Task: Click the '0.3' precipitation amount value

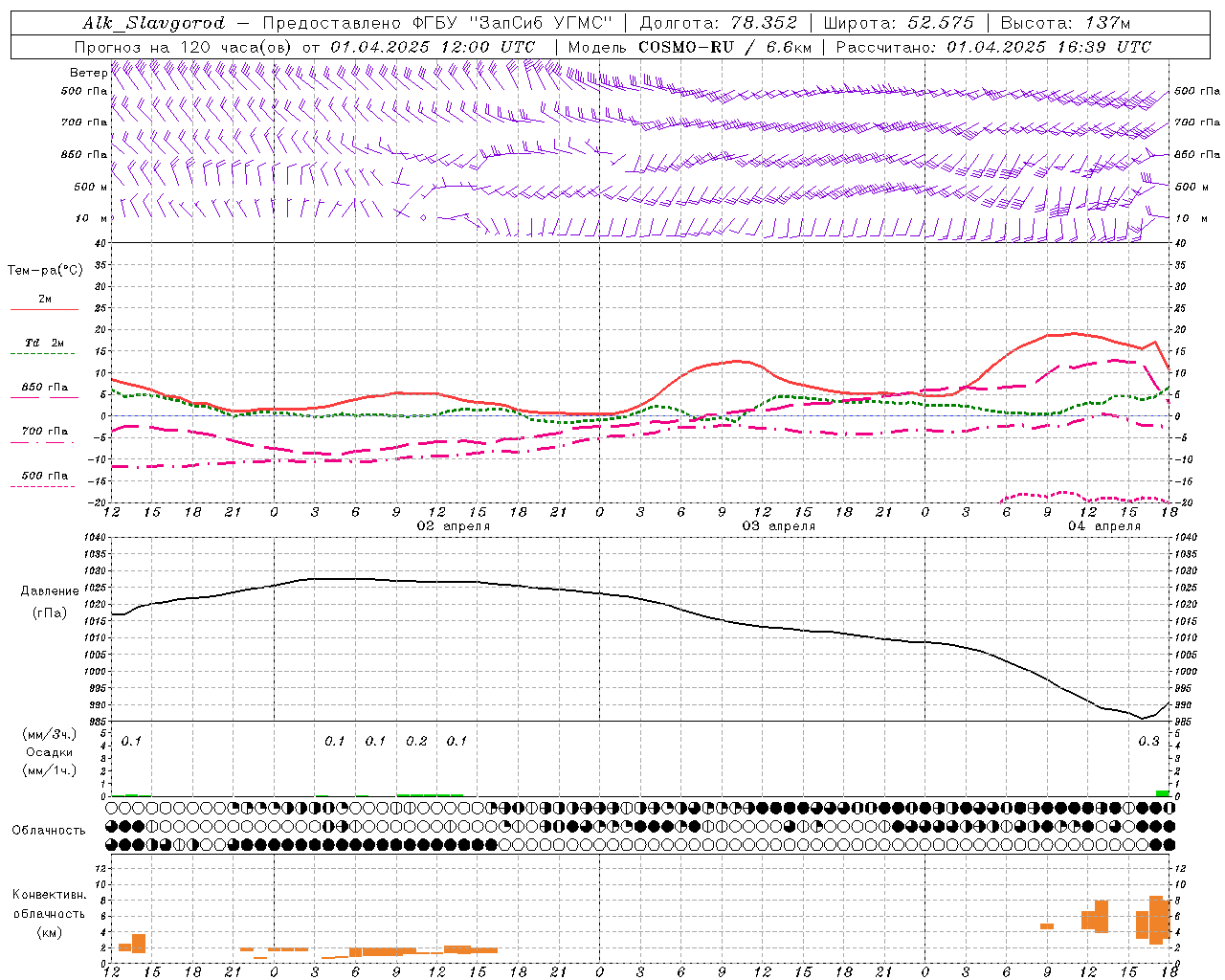Action: [x=1148, y=742]
